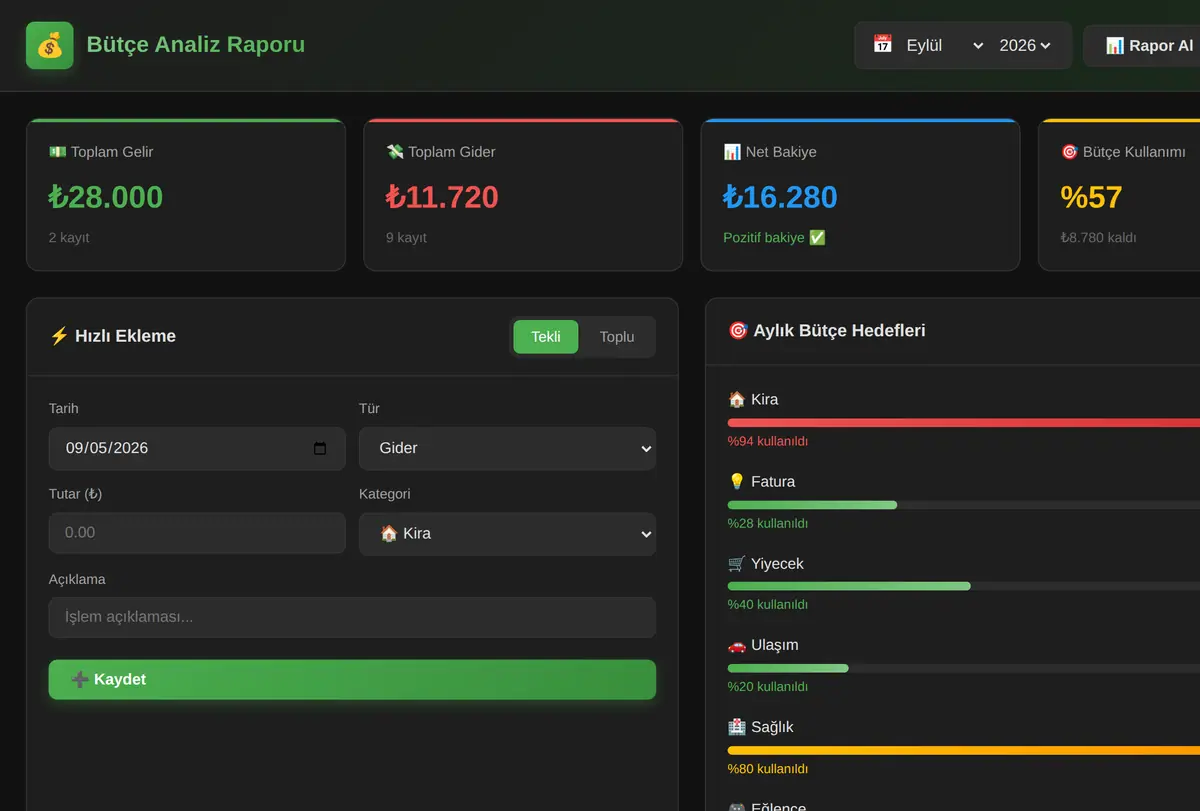Viewport: 1200px width, 811px height.
Task: Click the money bag app logo
Action: pyautogui.click(x=50, y=45)
